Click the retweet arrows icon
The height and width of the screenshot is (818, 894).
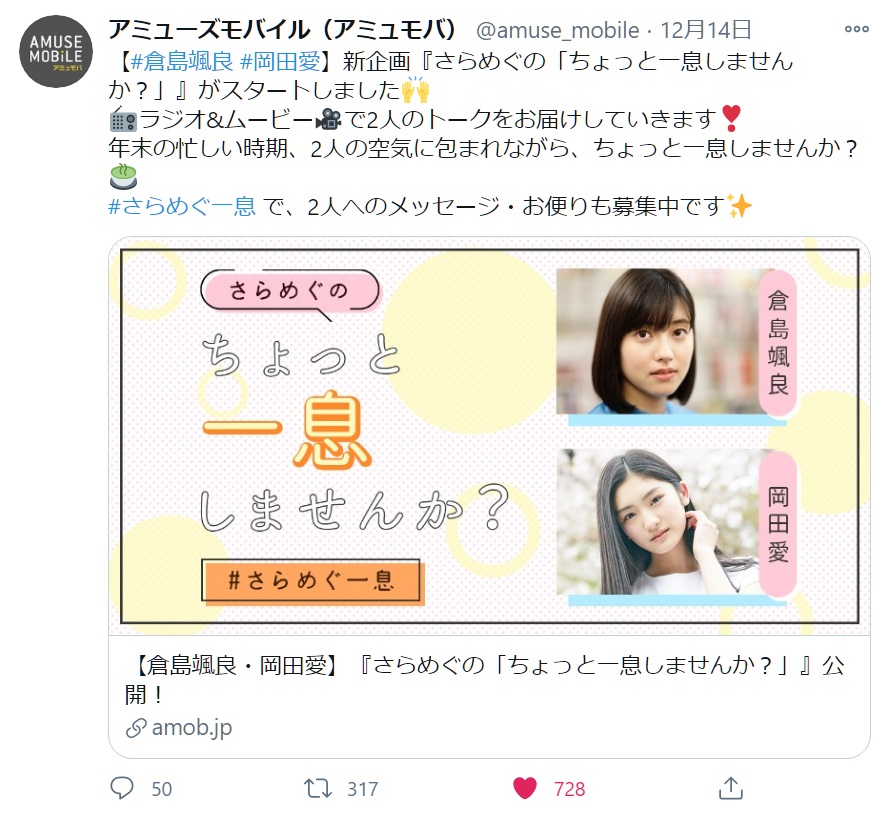click(x=318, y=788)
